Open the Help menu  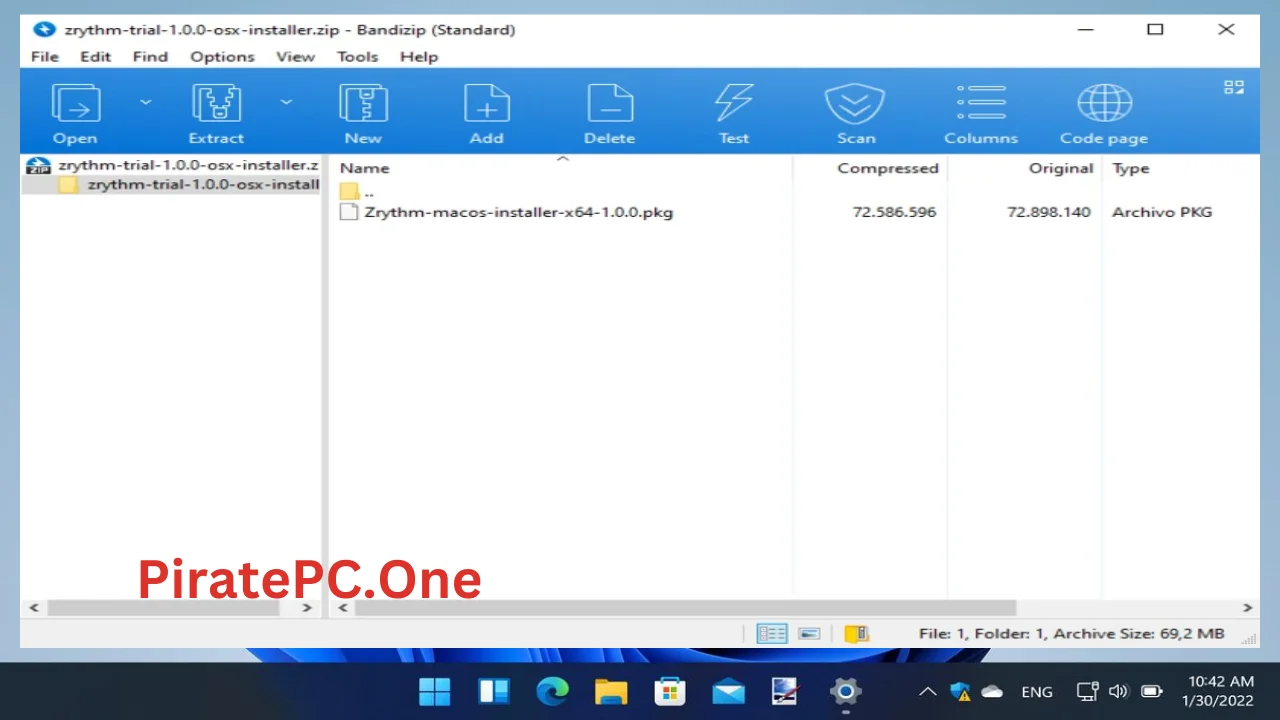coord(419,56)
